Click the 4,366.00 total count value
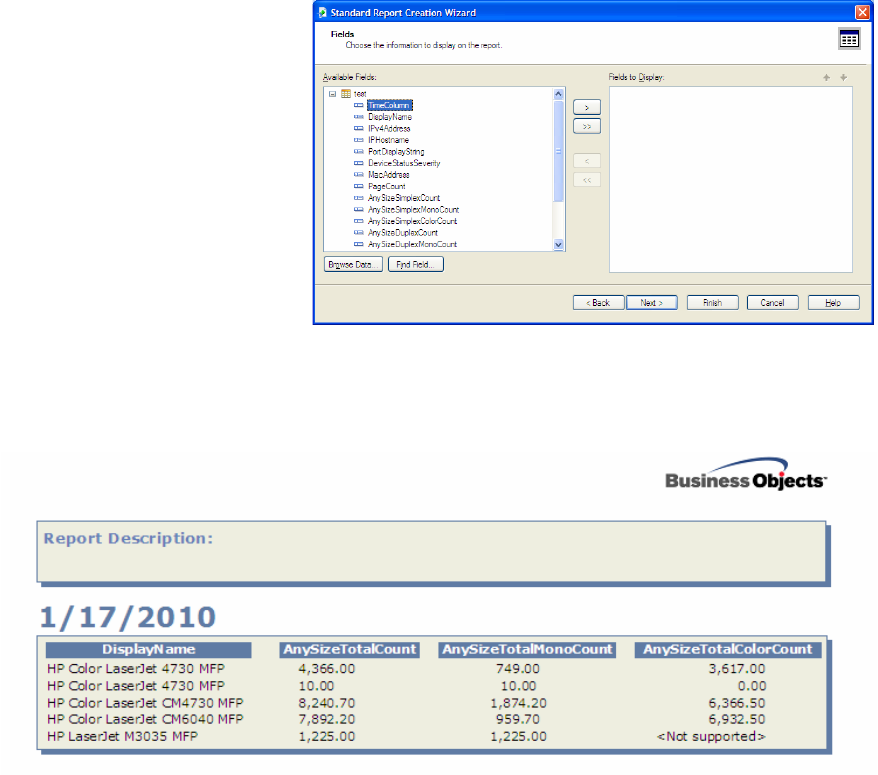This screenshot has width=878, height=775. tap(326, 669)
